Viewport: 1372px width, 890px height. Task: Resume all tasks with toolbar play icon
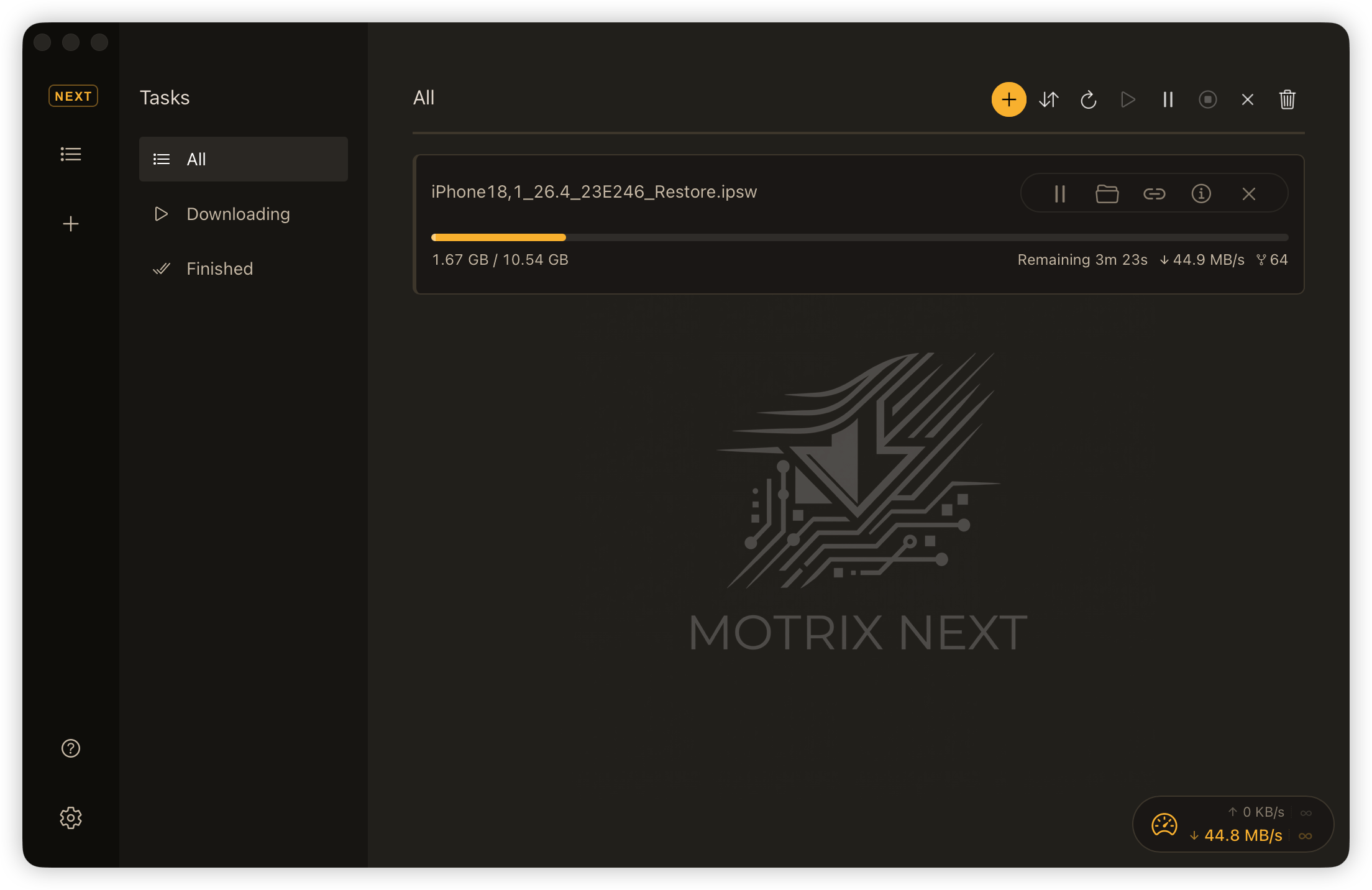[x=1128, y=99]
